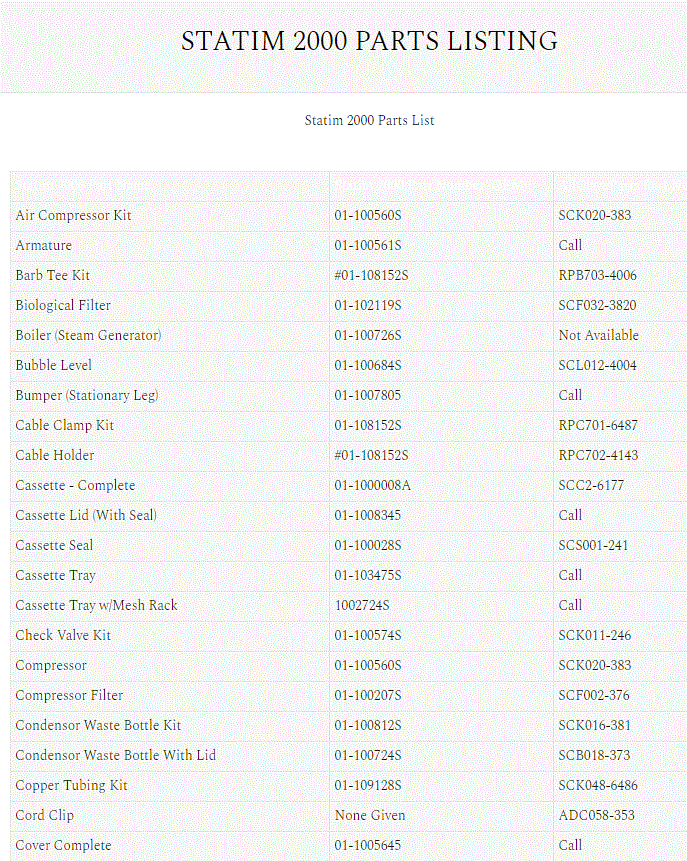Click Call in the Bumper row

click(x=570, y=395)
